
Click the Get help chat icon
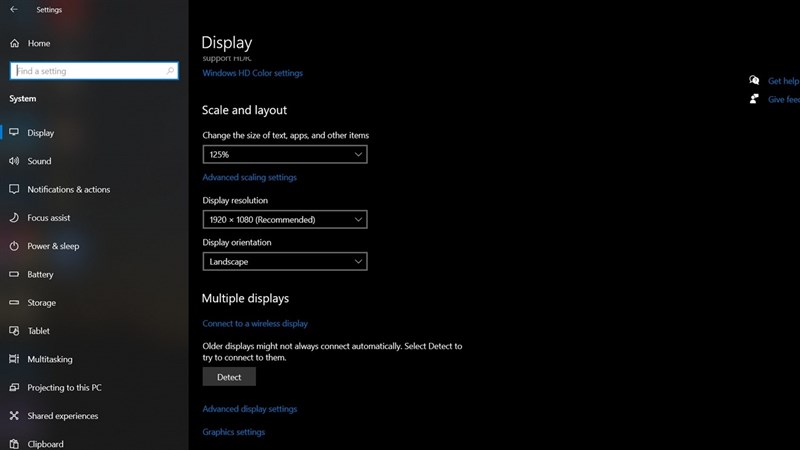click(754, 80)
